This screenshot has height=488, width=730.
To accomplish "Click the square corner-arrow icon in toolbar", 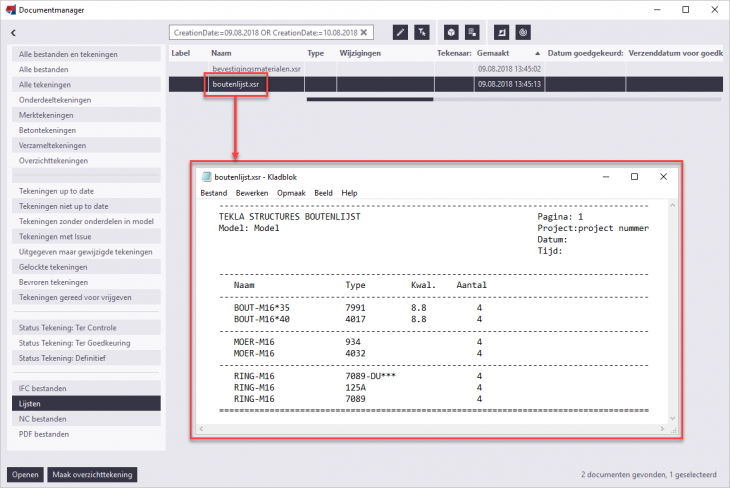I will tap(501, 32).
